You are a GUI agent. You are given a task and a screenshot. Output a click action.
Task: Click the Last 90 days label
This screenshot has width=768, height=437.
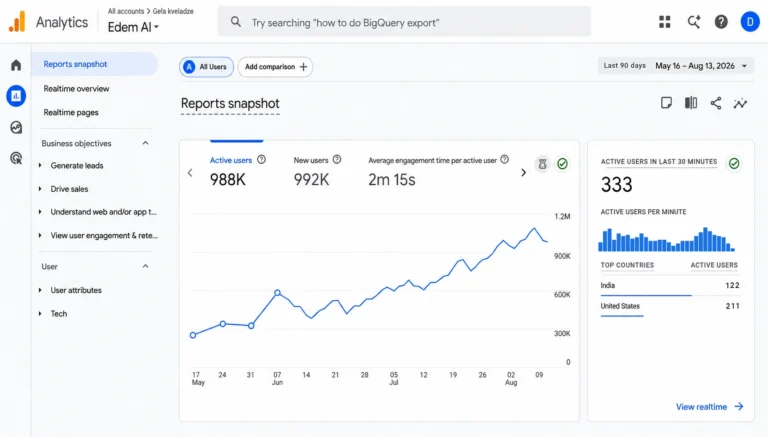tap(624, 66)
